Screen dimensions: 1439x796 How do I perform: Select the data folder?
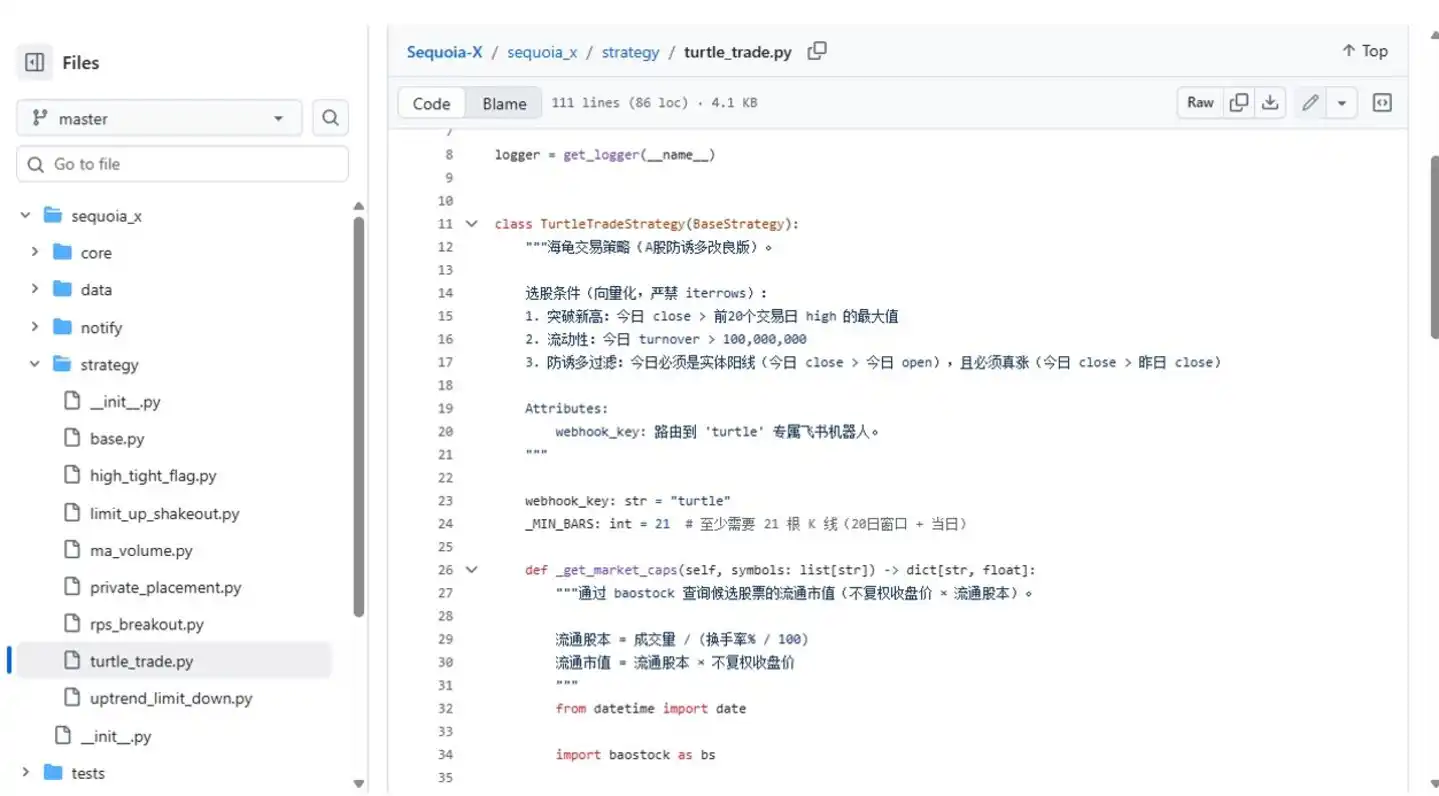click(x=96, y=290)
